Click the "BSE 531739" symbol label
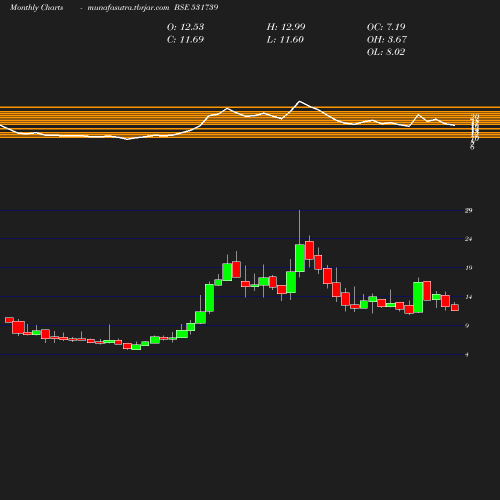500x500 pixels. pos(196,7)
